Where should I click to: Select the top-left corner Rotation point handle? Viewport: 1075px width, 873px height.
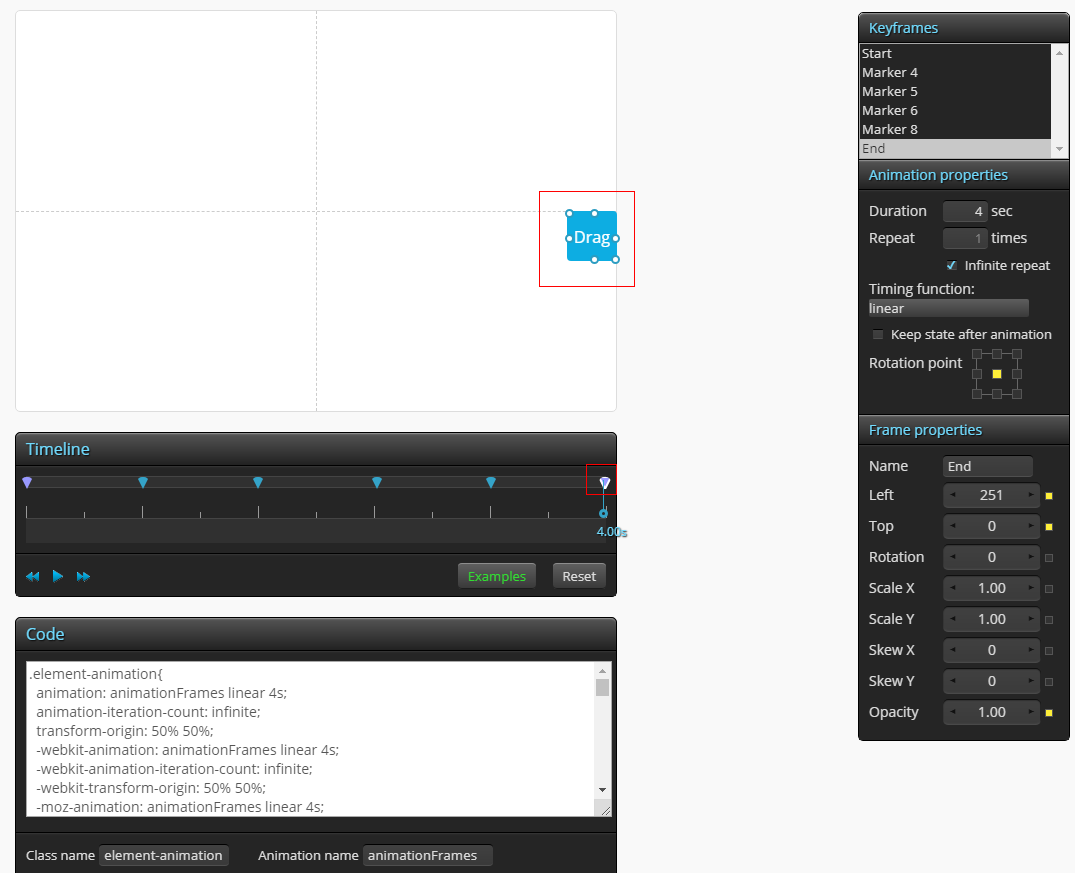click(x=975, y=352)
